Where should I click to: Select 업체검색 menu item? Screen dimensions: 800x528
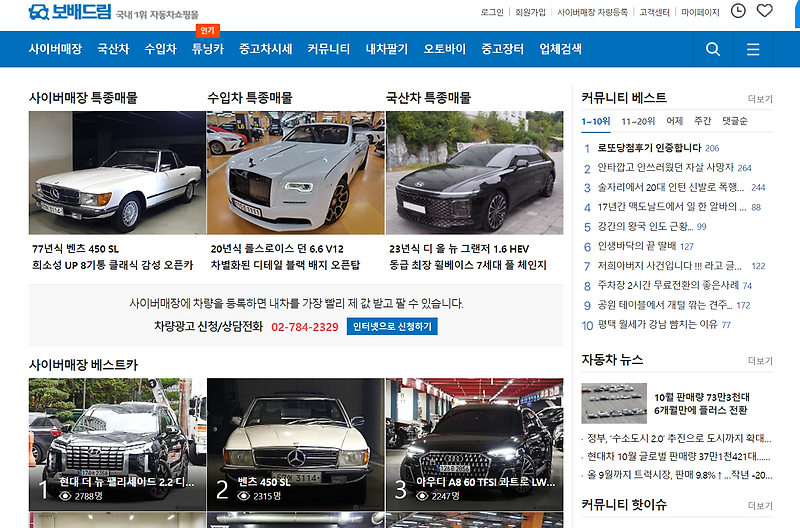coord(560,49)
